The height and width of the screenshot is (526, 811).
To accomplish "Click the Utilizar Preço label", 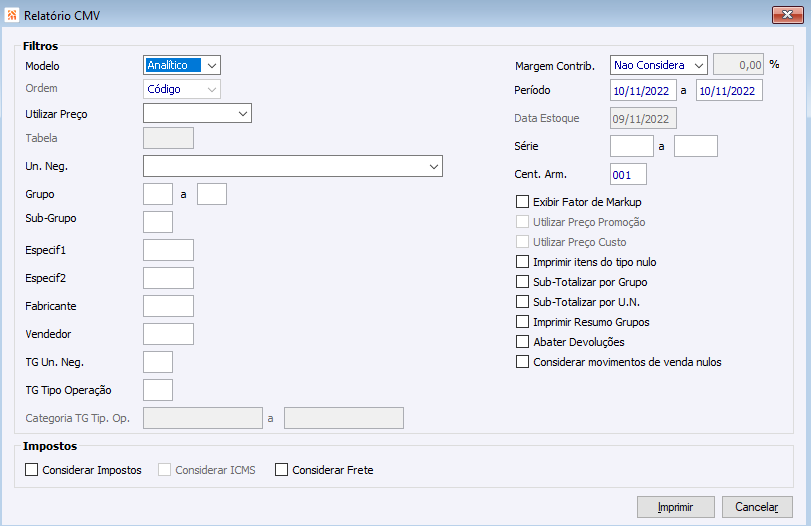I will point(56,114).
